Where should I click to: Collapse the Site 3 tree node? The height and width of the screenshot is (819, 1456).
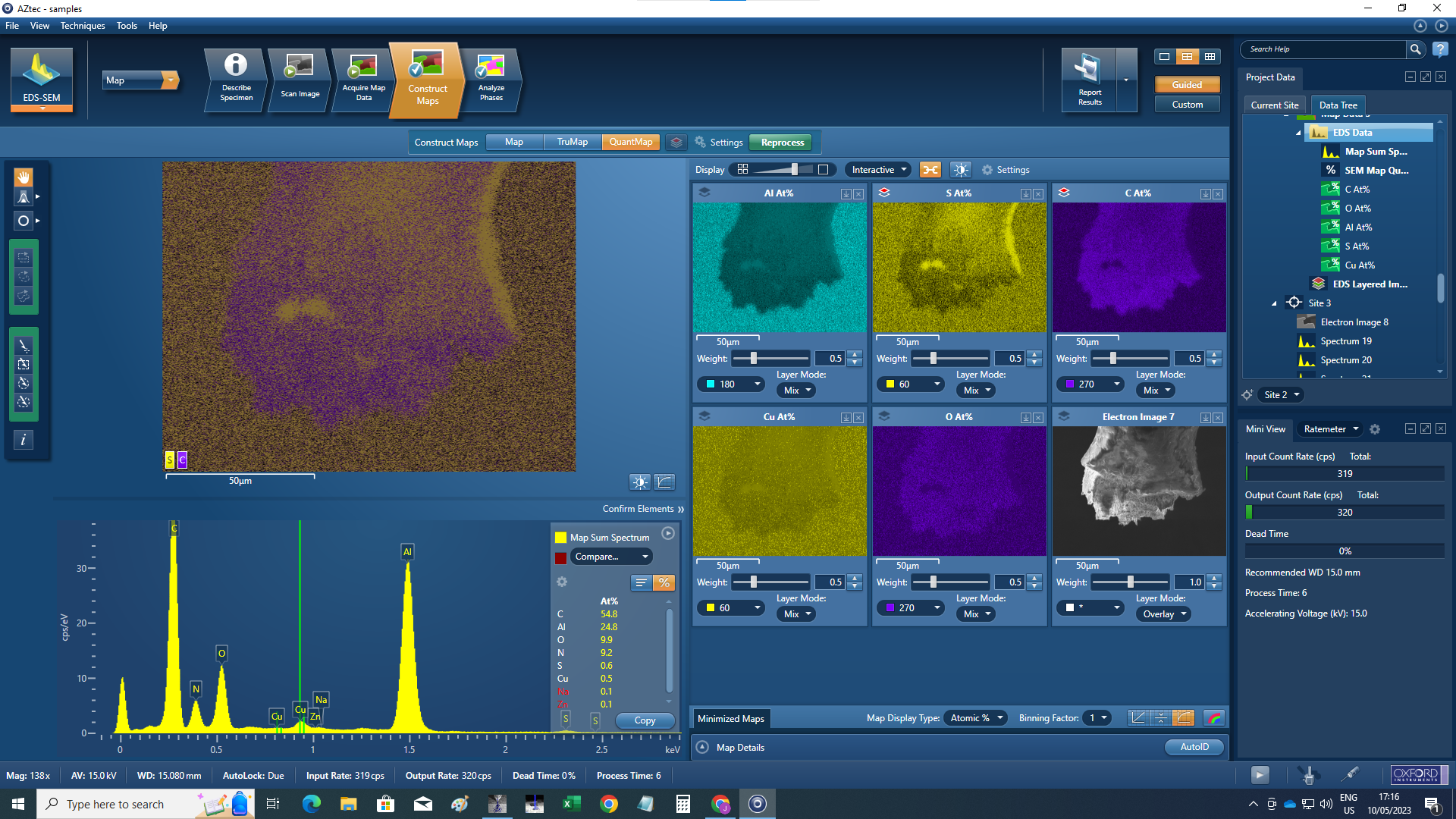point(1274,303)
